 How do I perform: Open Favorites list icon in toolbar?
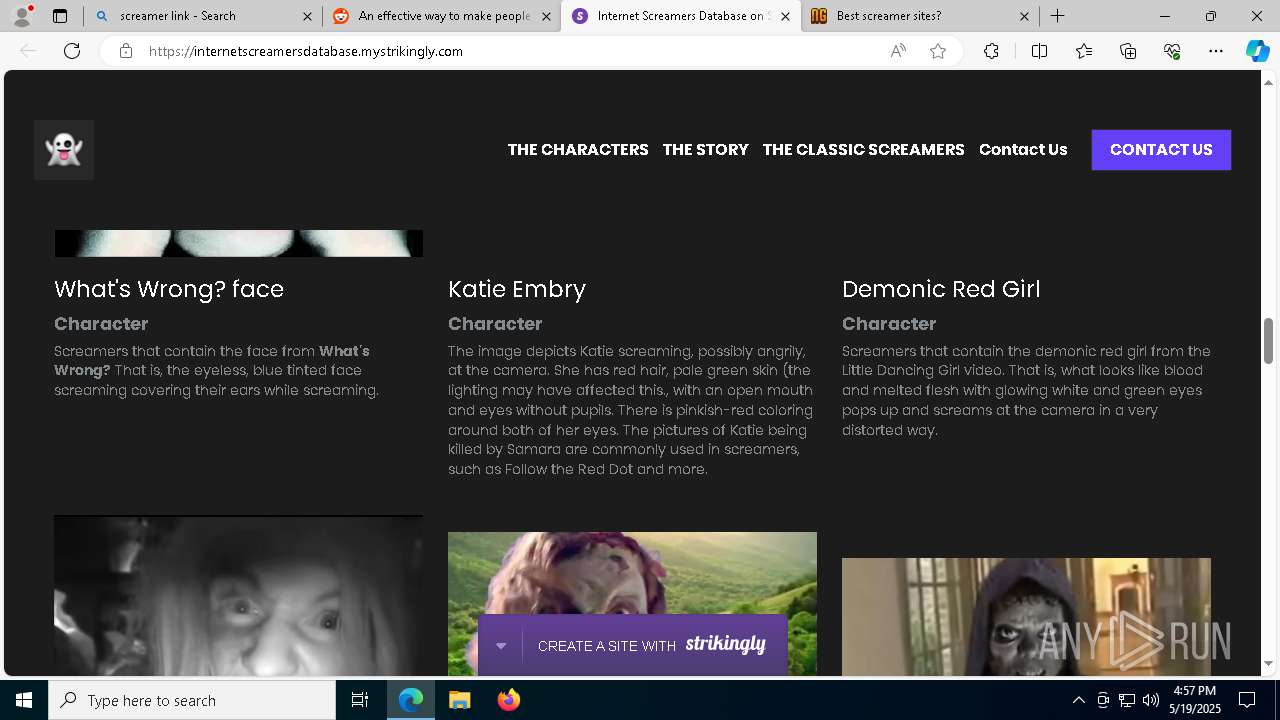[x=1084, y=51]
